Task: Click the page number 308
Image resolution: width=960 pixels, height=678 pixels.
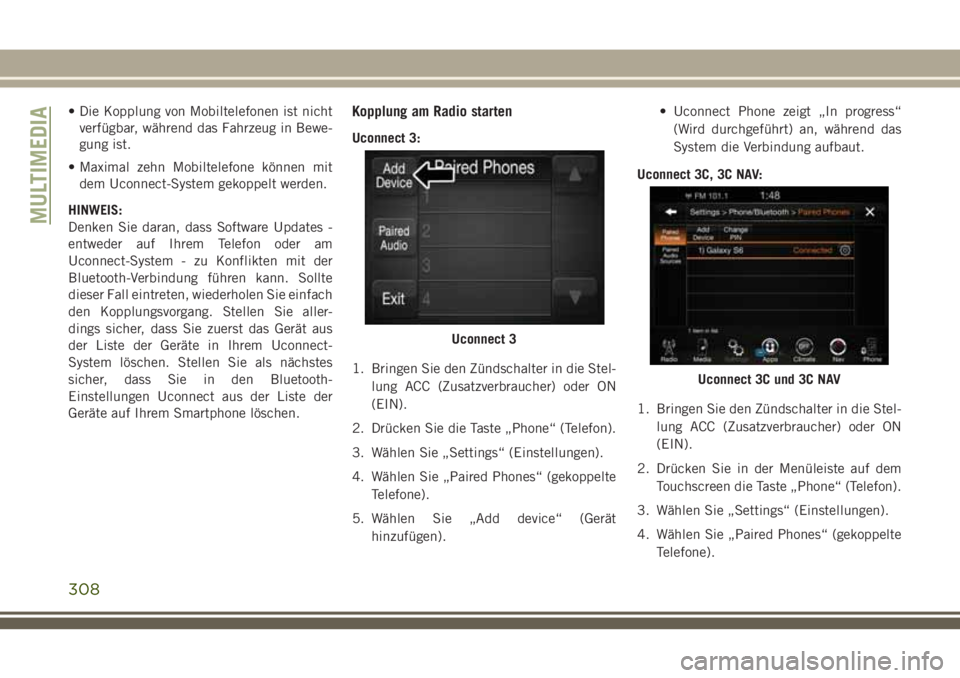Action: click(84, 589)
